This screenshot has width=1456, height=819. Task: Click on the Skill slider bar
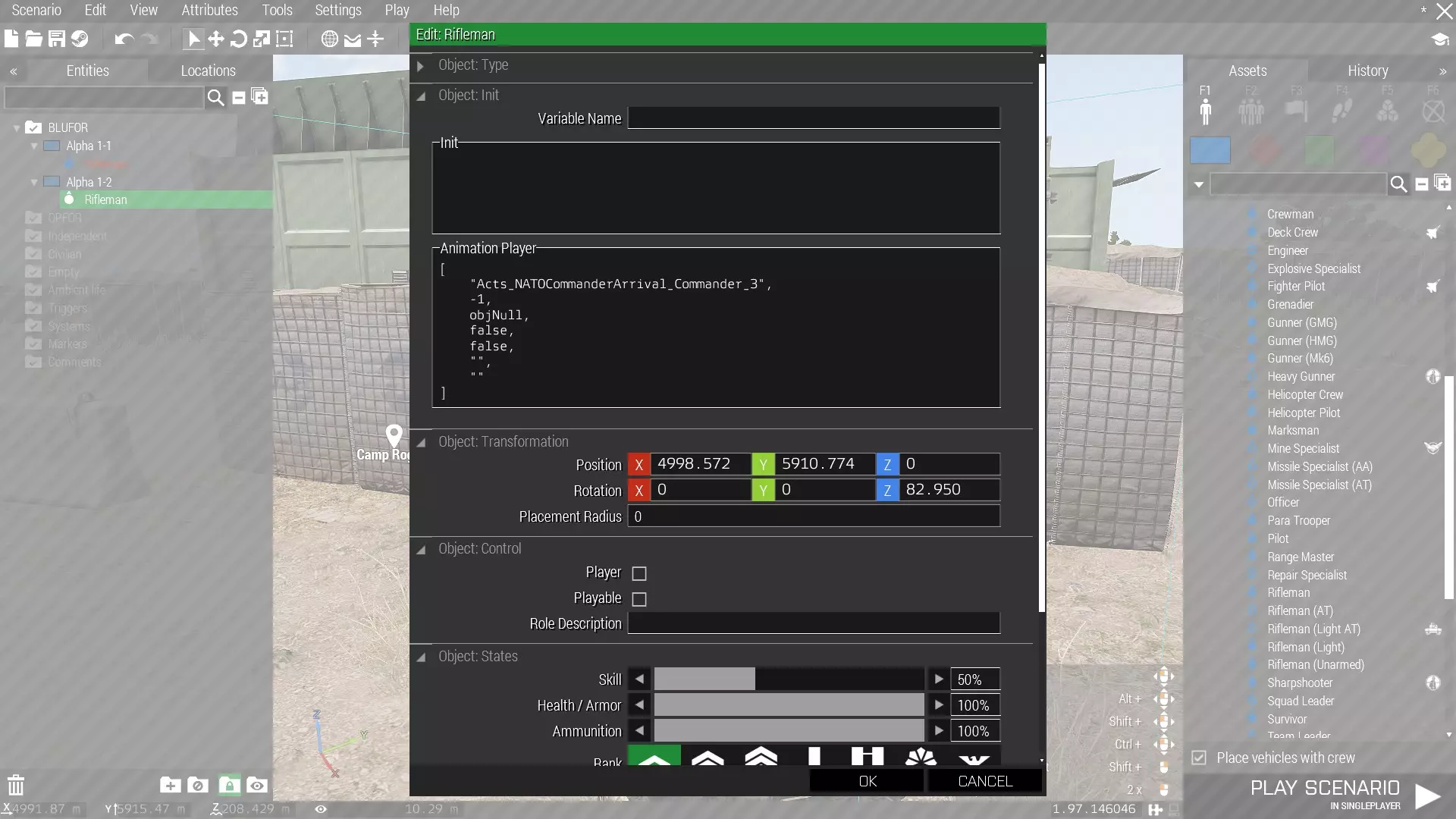[x=789, y=679]
